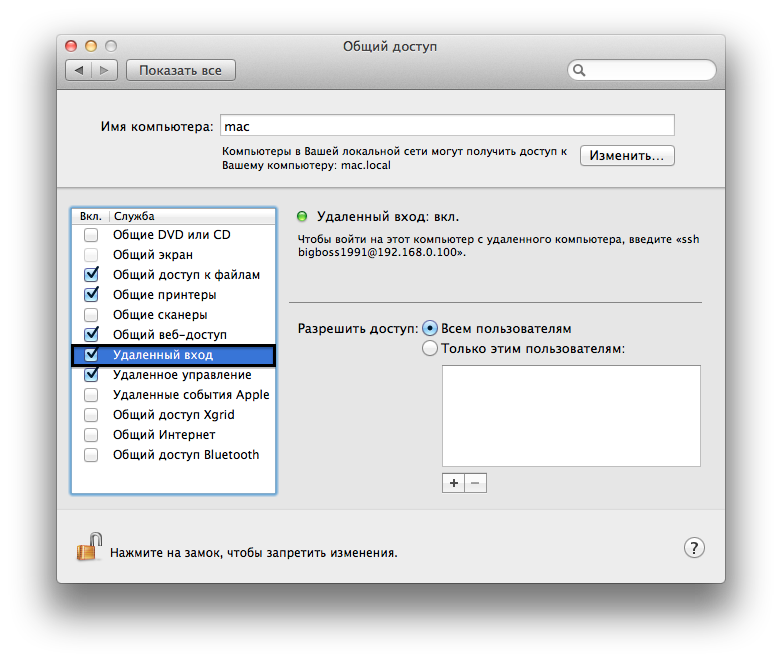
Task: Enable the Общие сканеры checkbox
Action: tap(91, 315)
